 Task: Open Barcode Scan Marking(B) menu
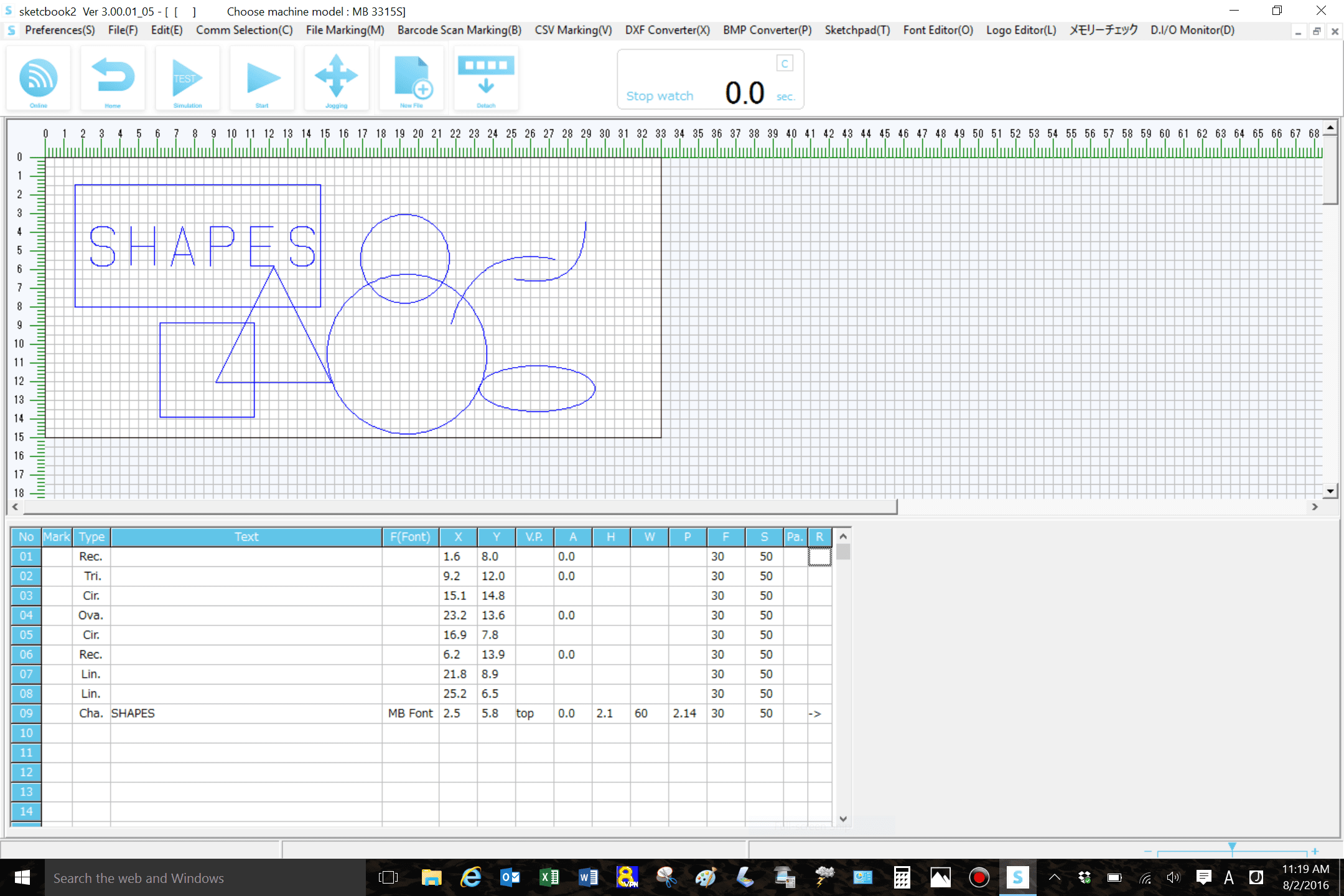[459, 30]
